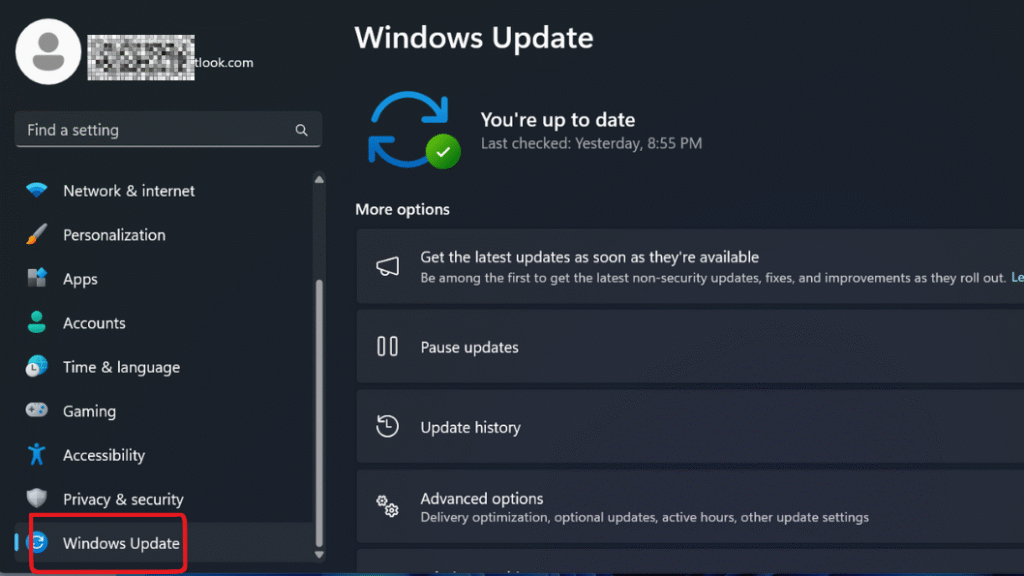Open Update history

coord(690,427)
